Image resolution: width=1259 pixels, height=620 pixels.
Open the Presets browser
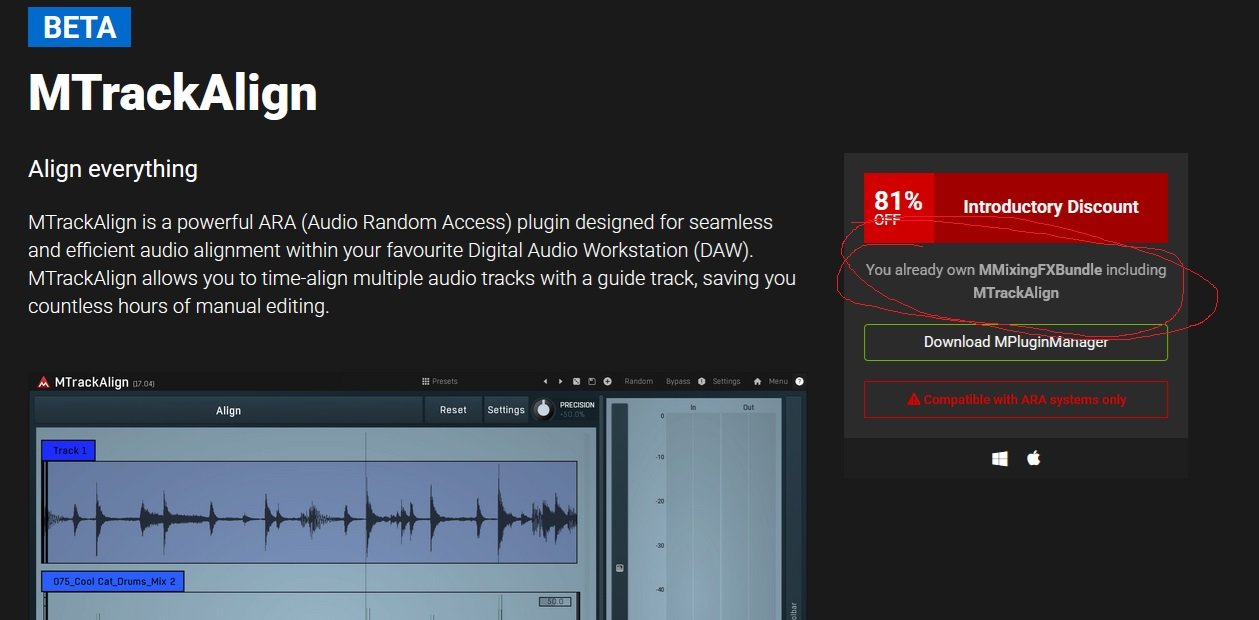pyautogui.click(x=440, y=381)
